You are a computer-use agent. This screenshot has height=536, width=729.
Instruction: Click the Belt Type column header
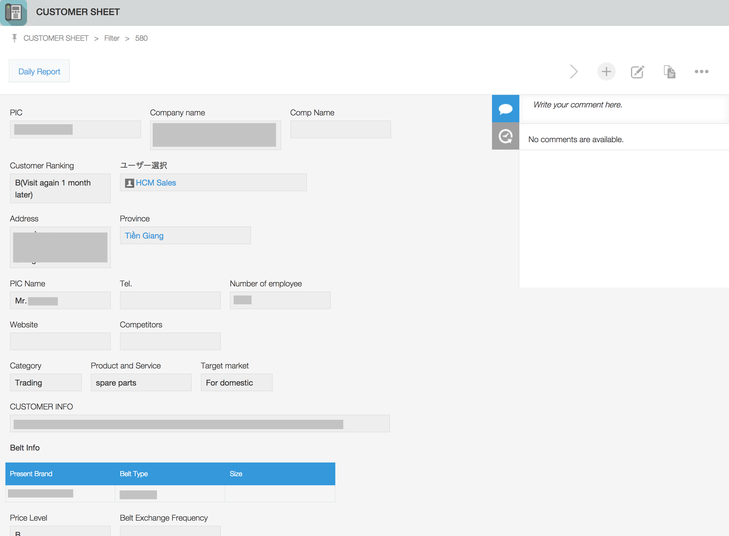pyautogui.click(x=134, y=473)
